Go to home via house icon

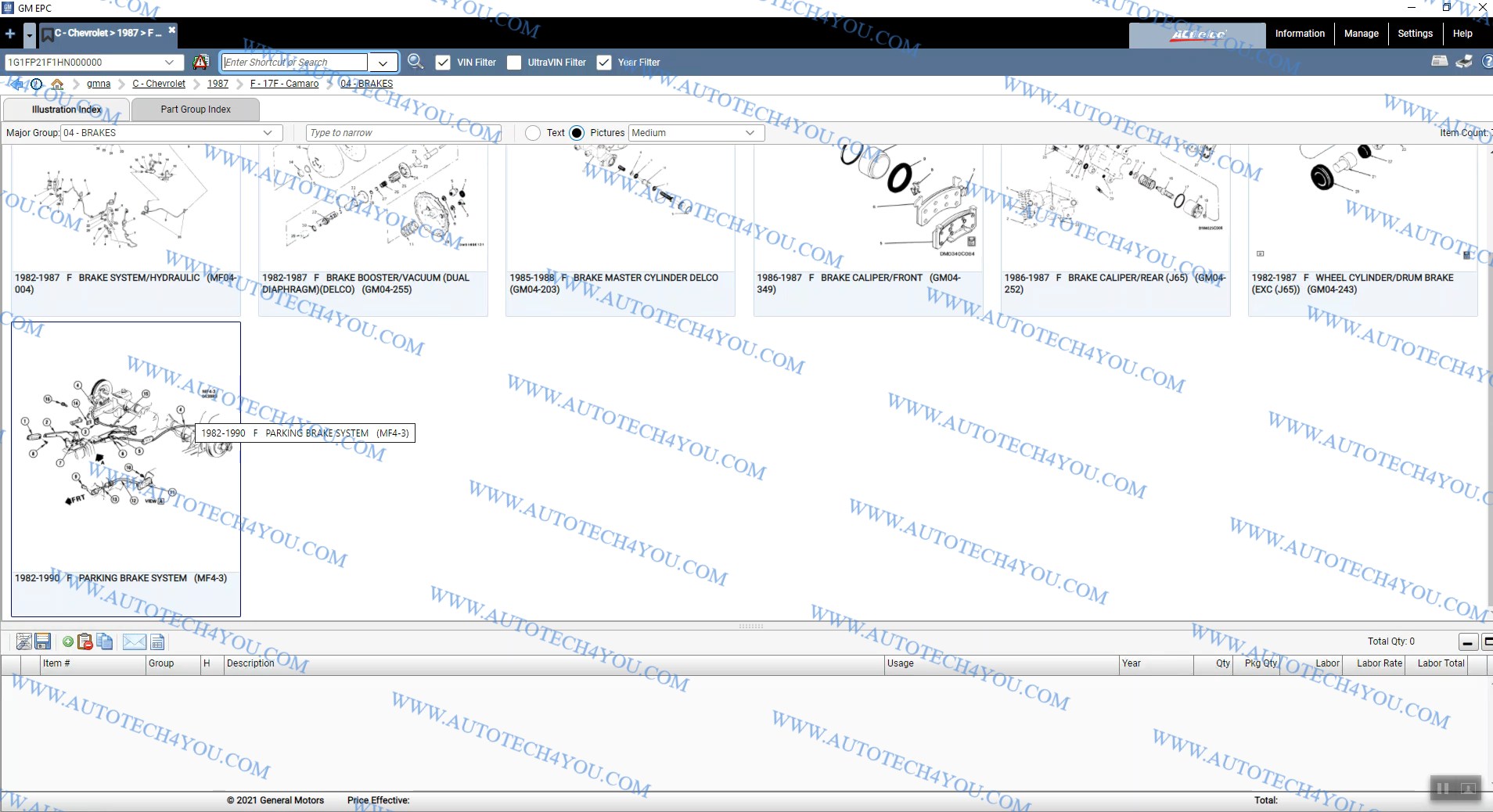[57, 84]
